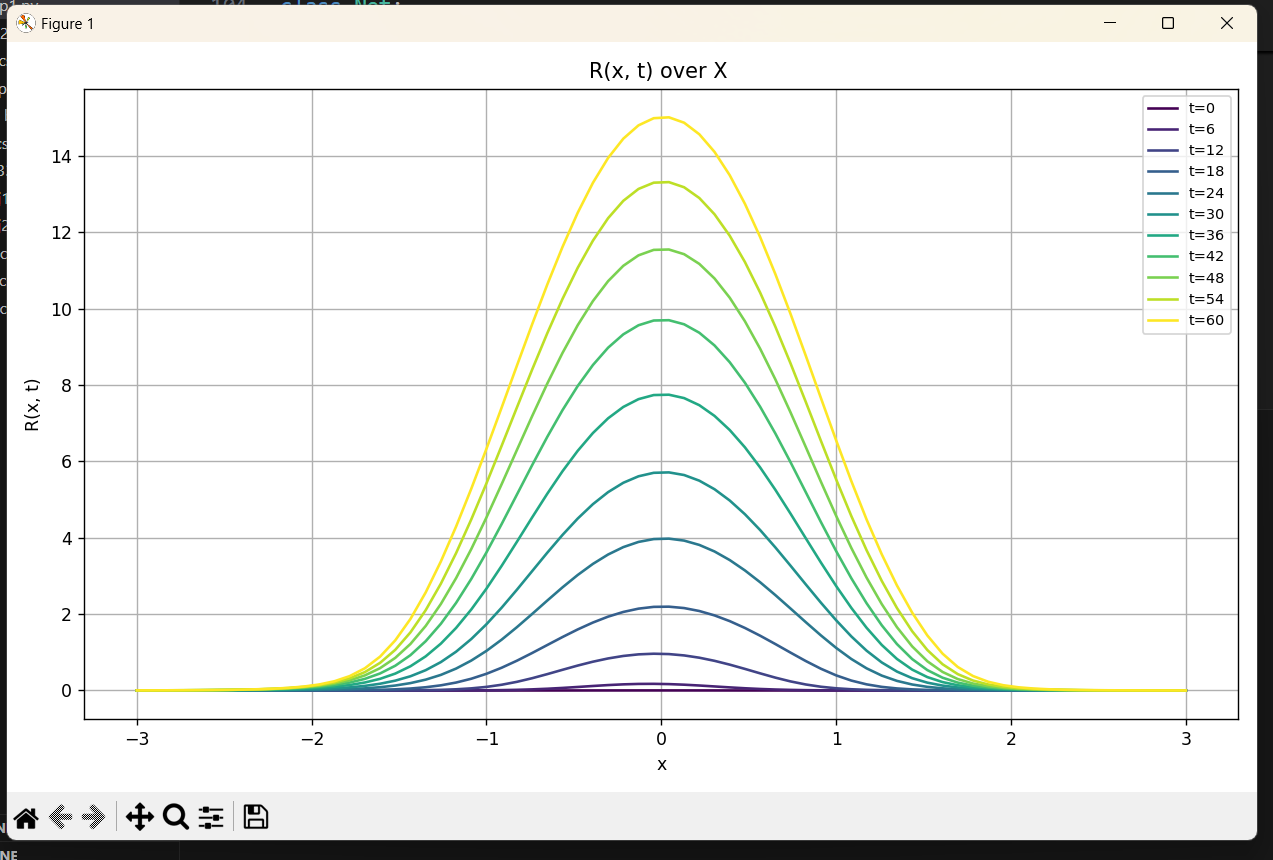Click the t=0 legend entry
Screen dimensions: 1273x860
[x=1186, y=108]
